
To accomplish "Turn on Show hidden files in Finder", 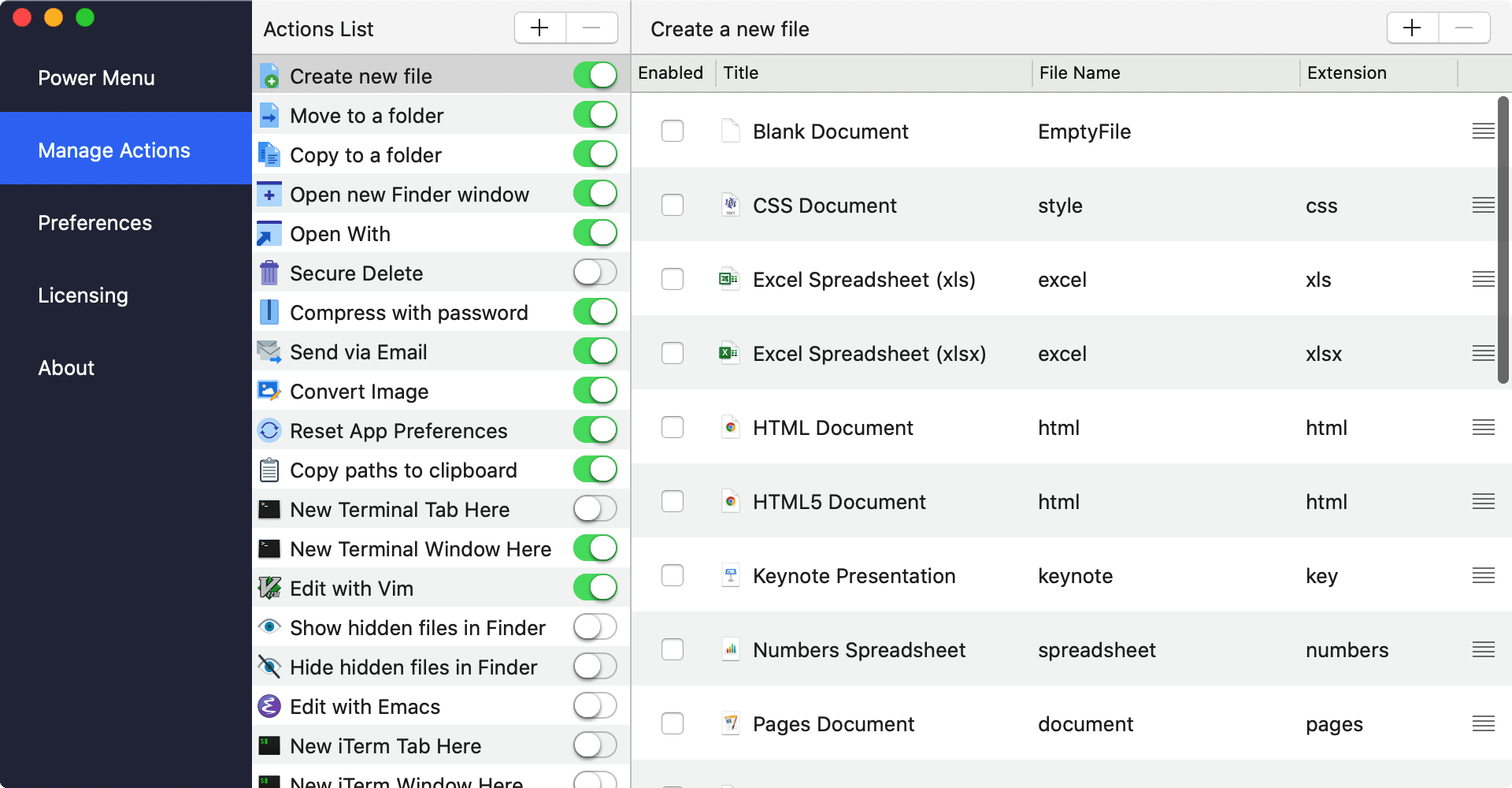I will click(x=595, y=627).
